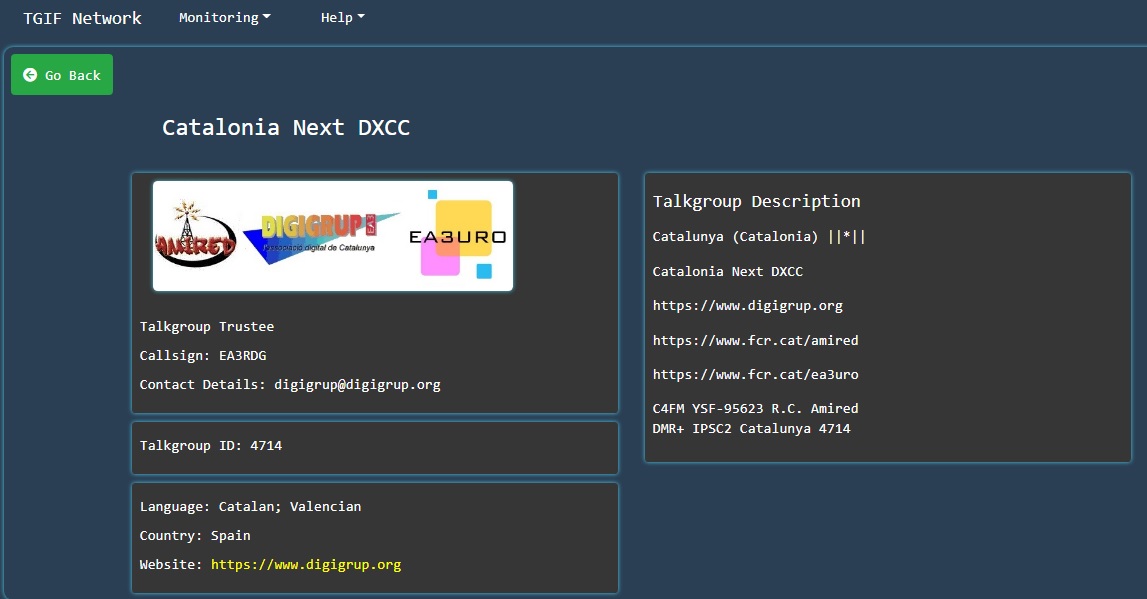Select the Catalonia Next DXCC page heading
1147x599 pixels.
(286, 127)
